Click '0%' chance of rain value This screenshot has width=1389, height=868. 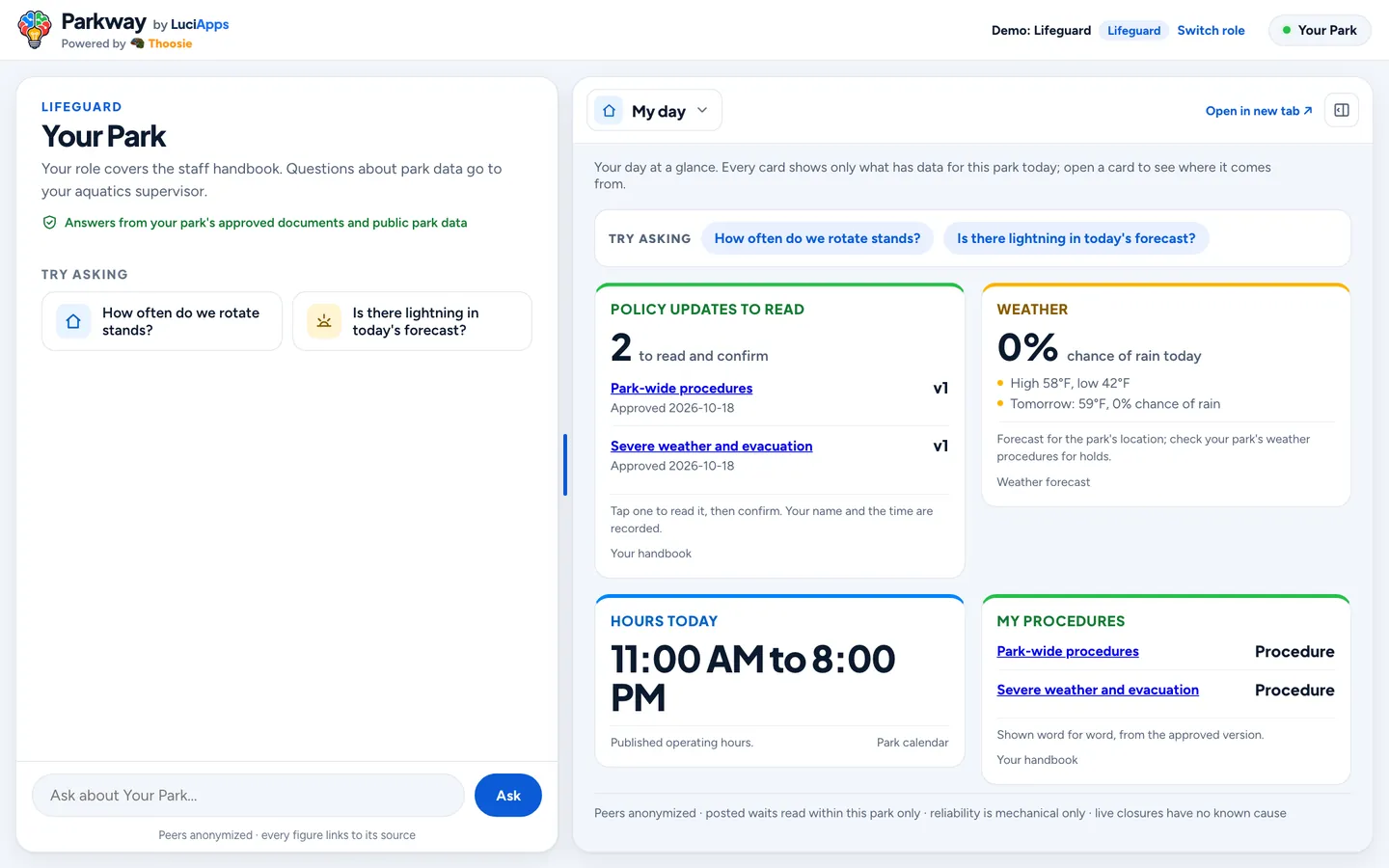(x=1027, y=347)
